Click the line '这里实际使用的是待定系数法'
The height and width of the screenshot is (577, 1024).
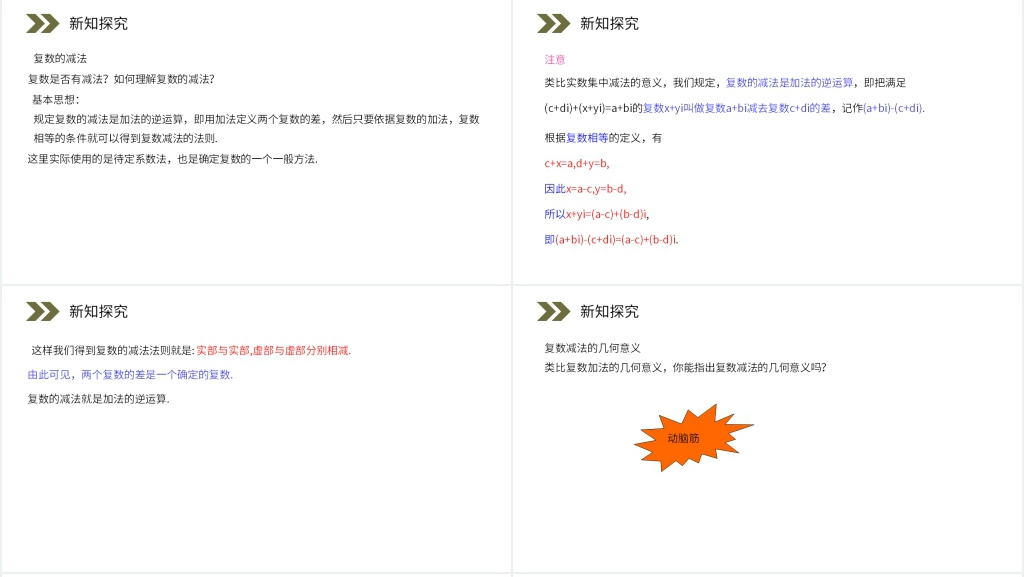click(172, 159)
